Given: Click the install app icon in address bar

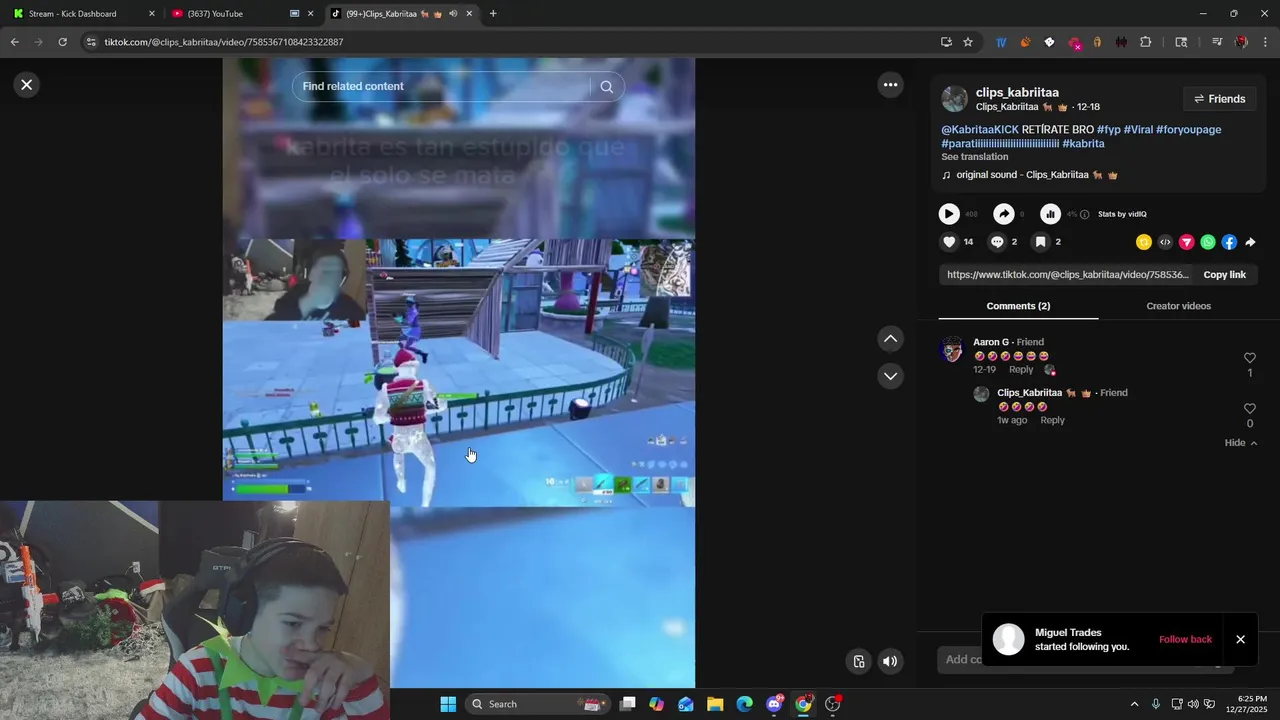Looking at the screenshot, I should point(946,42).
